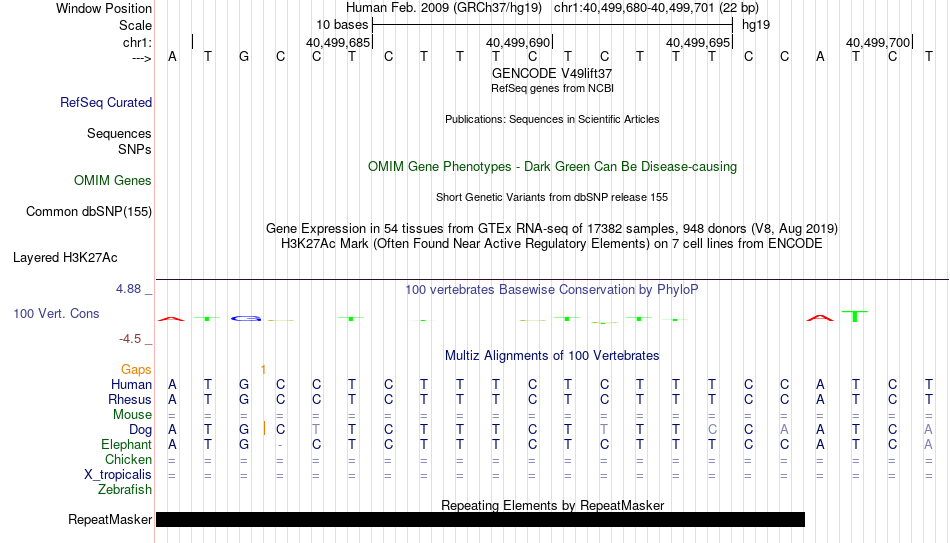
Task: Click the Zebrafish species label
Action: pos(125,490)
